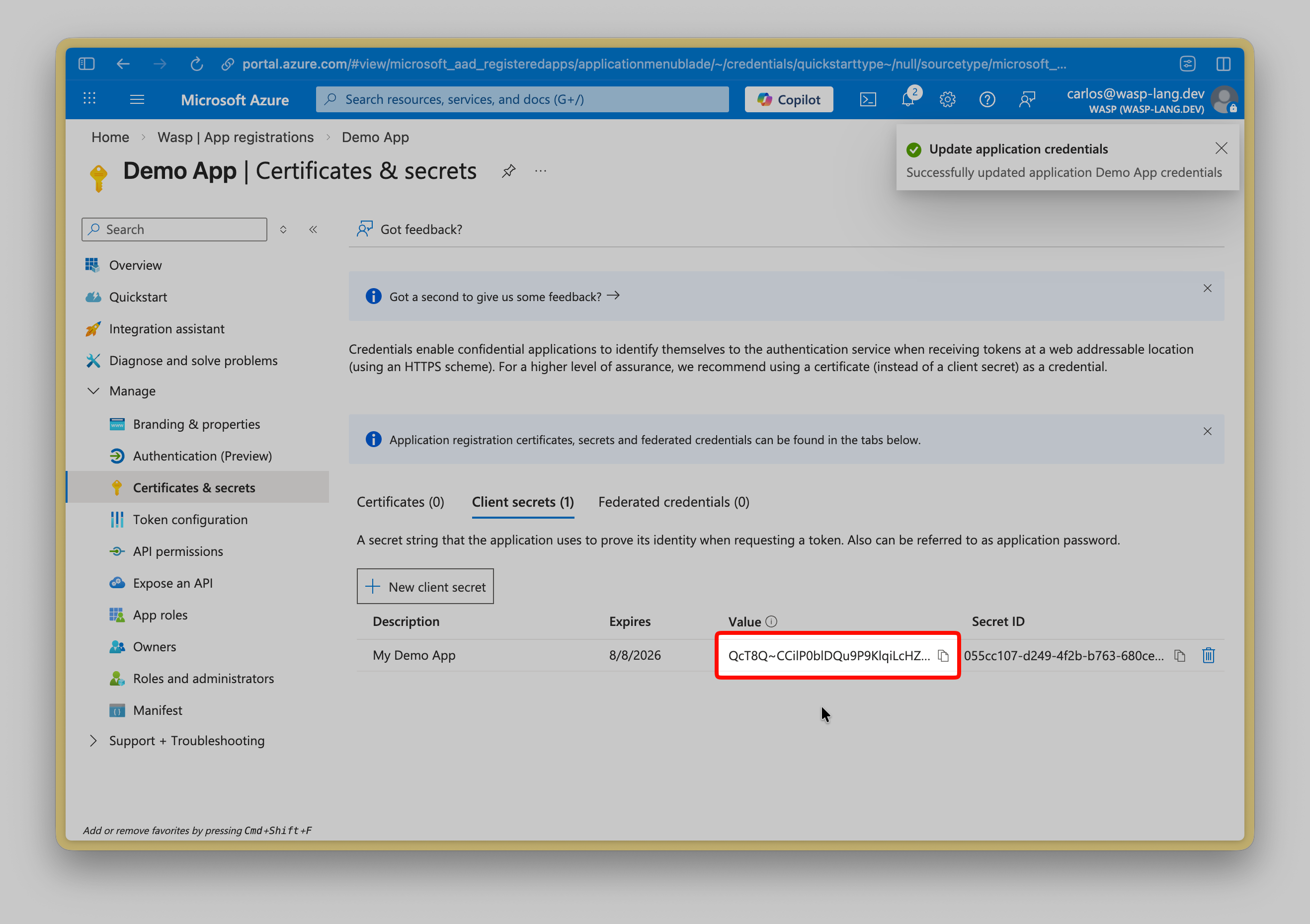Open Copilot in the Azure portal

(x=789, y=99)
